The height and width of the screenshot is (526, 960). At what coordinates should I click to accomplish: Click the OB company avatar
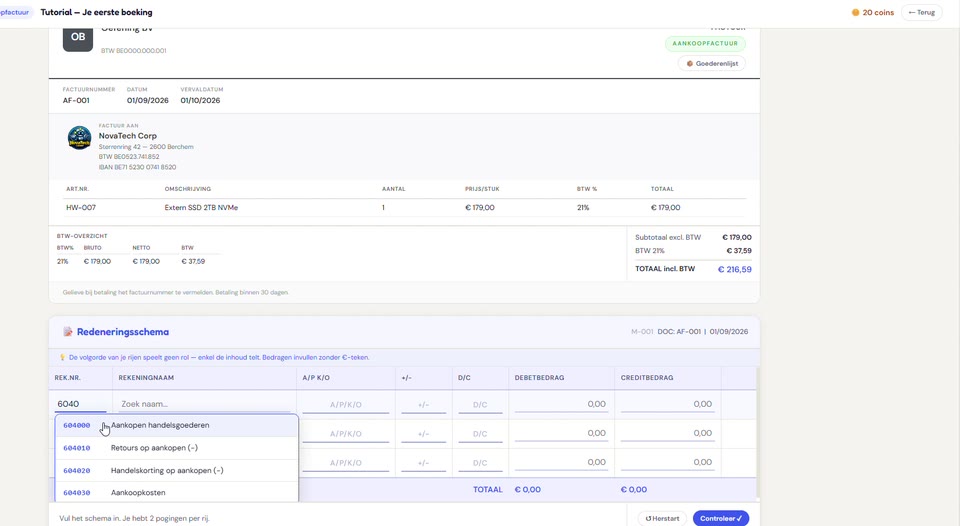[x=78, y=37]
